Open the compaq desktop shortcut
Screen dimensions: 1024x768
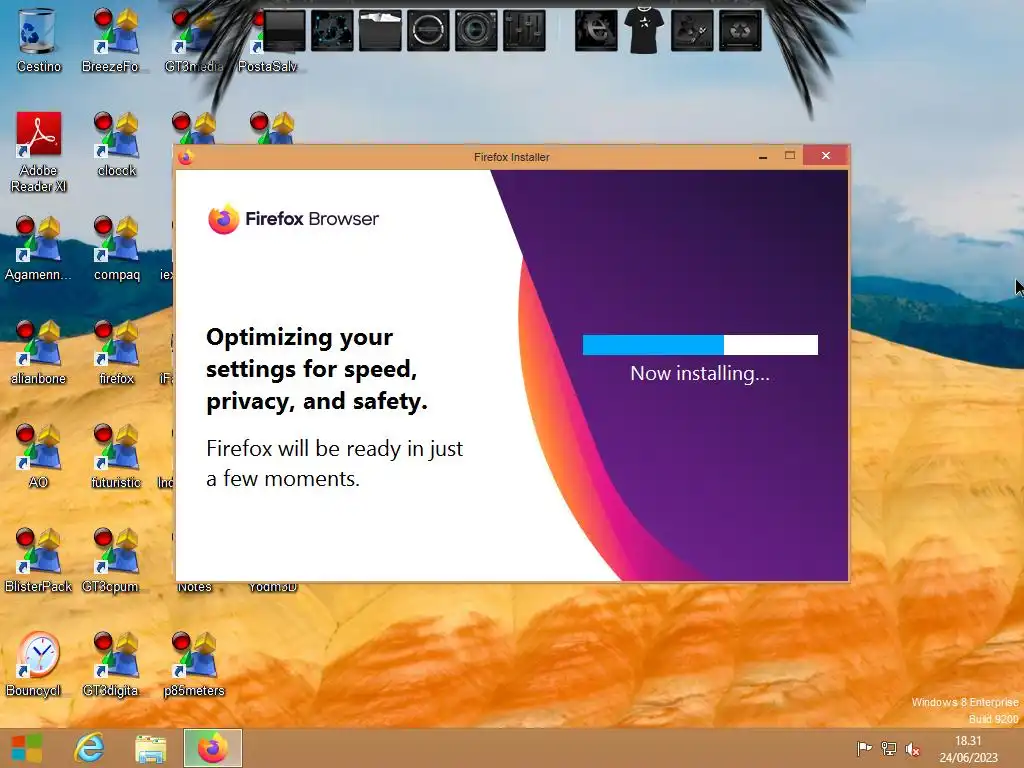[116, 249]
